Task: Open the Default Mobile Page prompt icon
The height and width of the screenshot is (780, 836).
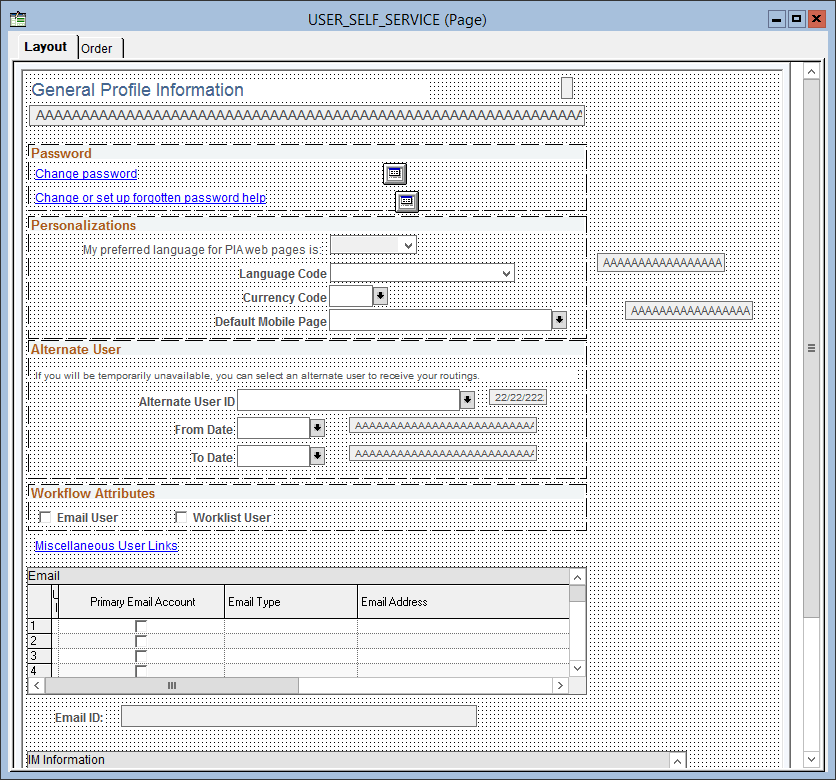Action: 559,319
